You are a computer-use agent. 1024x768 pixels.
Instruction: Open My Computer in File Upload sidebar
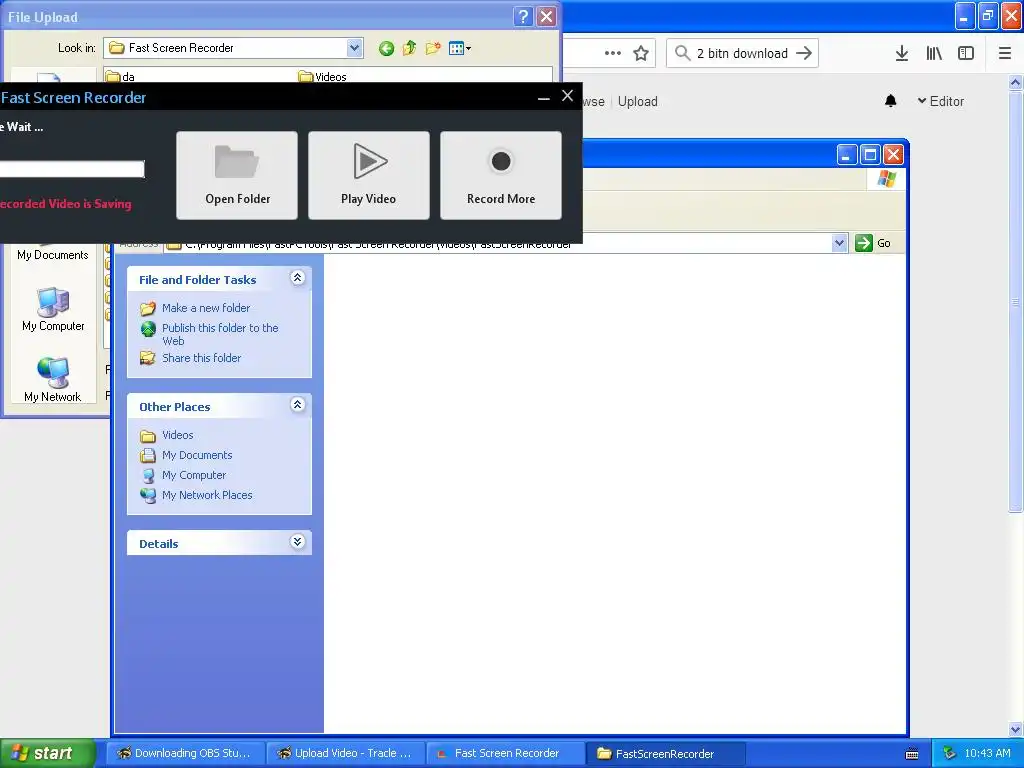53,310
